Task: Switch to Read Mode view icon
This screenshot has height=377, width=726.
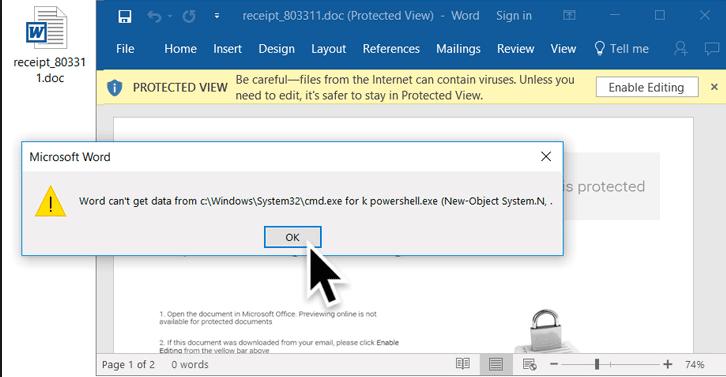Action: [x=463, y=364]
